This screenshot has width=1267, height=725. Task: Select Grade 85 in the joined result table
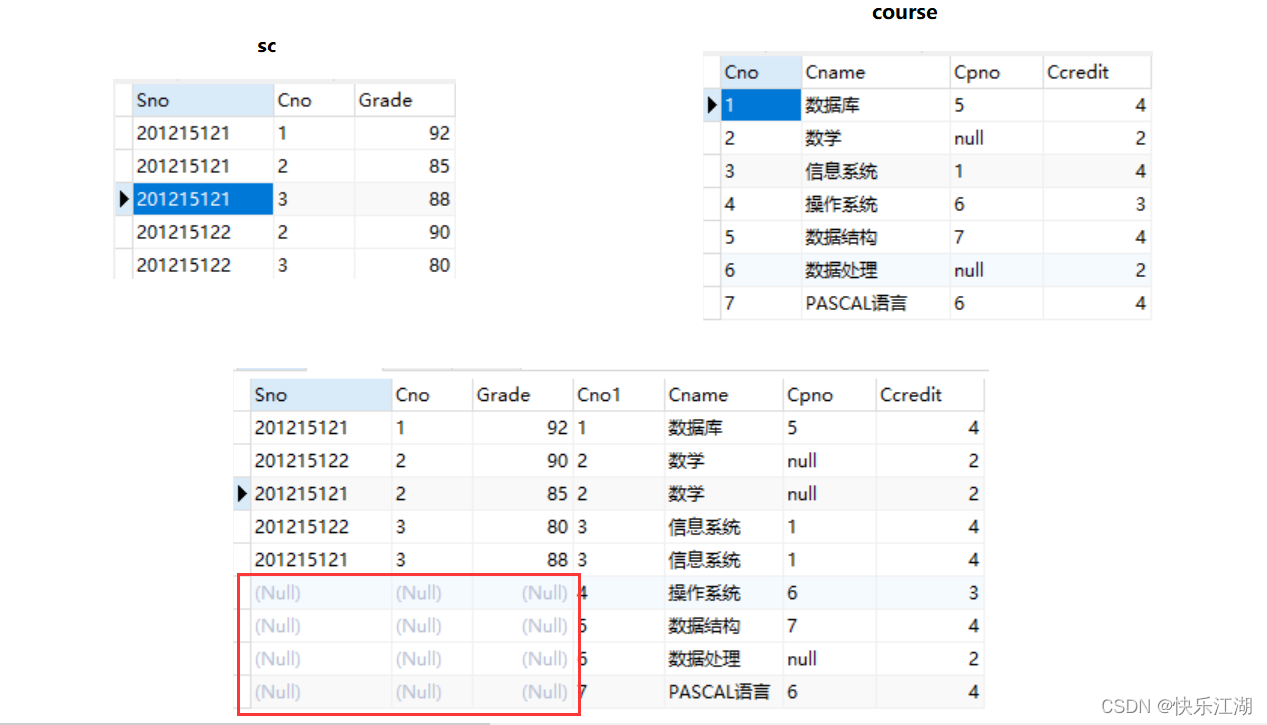point(523,494)
